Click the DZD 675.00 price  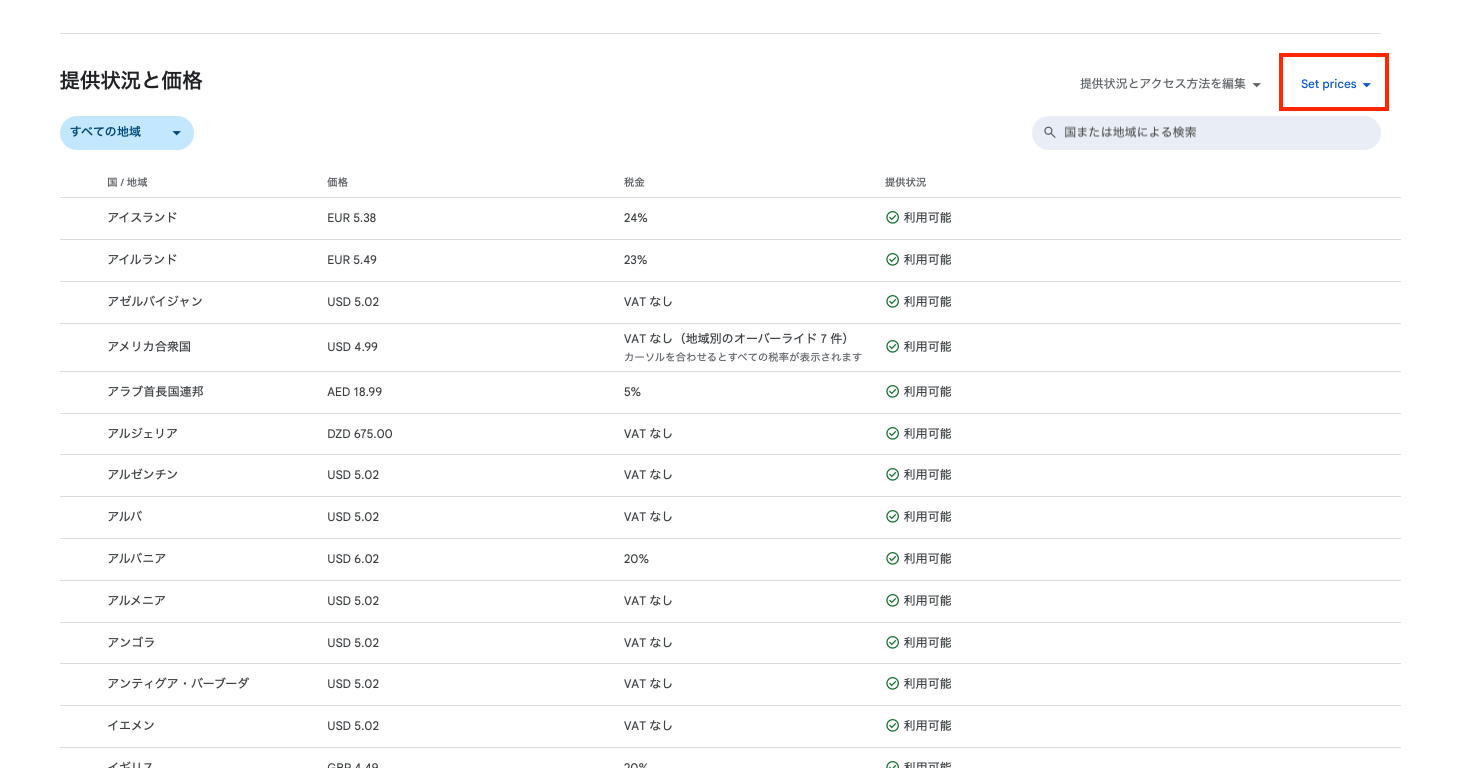click(360, 433)
